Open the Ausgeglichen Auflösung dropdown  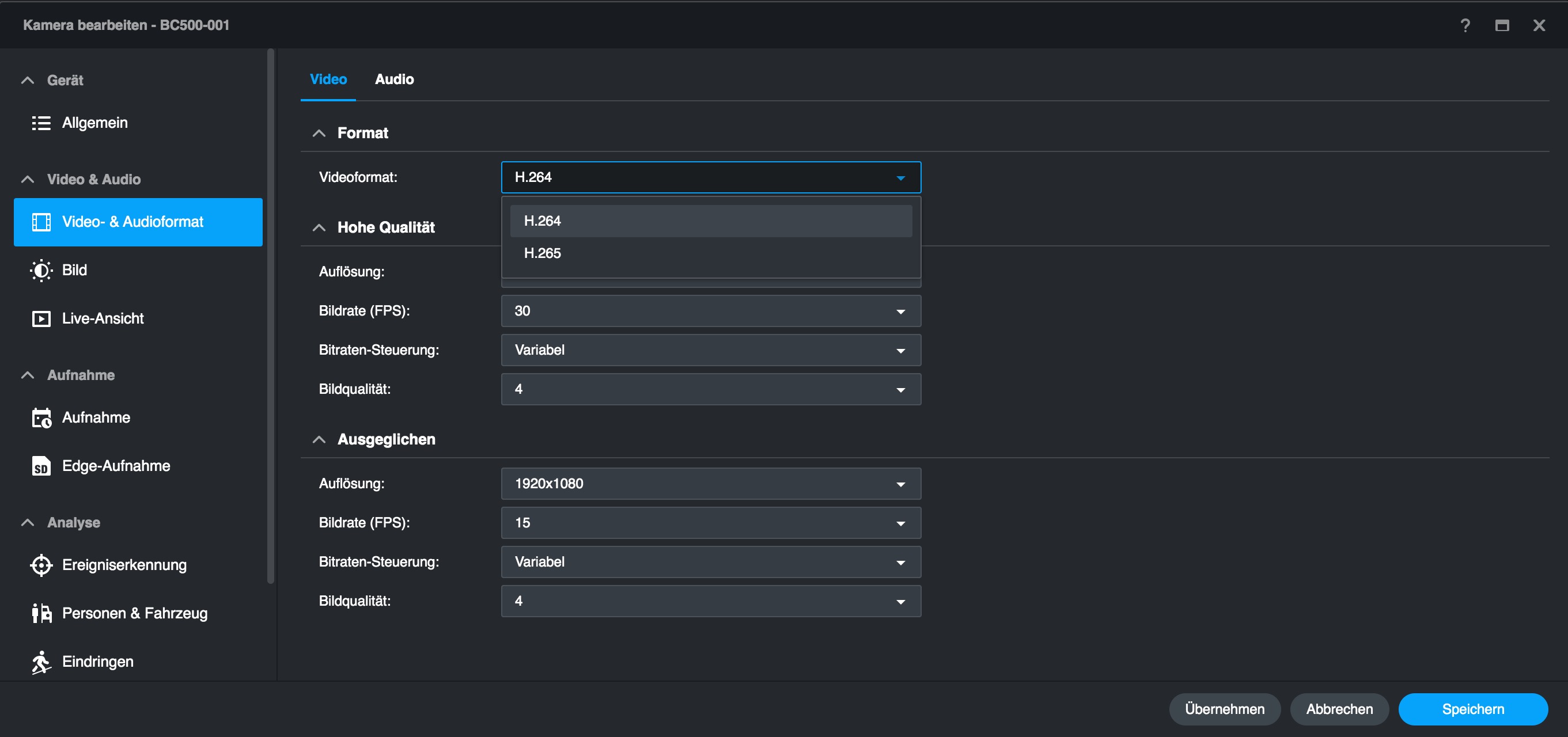pos(710,484)
